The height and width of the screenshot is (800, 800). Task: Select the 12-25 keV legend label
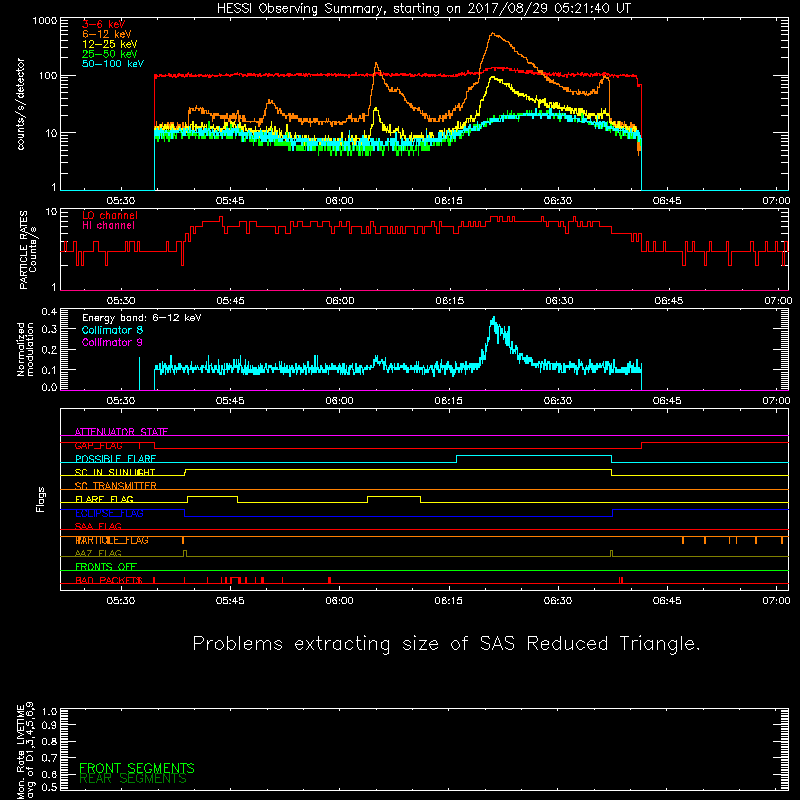click(x=110, y=44)
